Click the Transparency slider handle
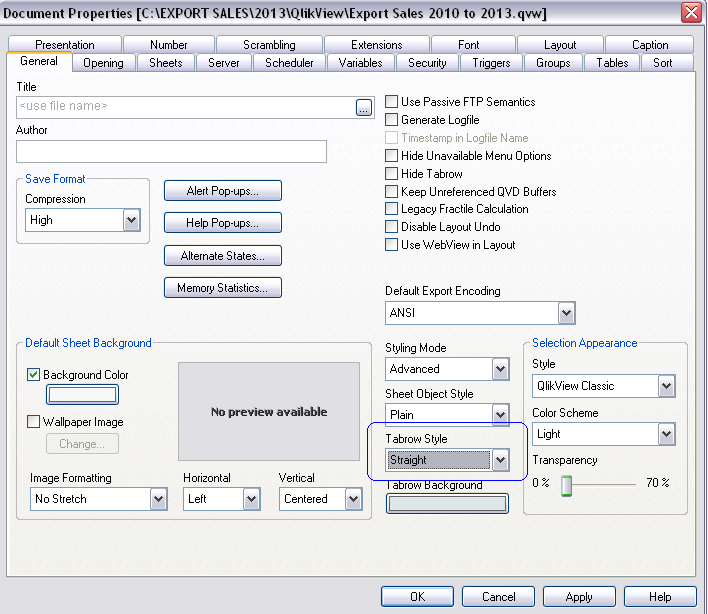Viewport: 708px width, 614px height. (x=566, y=486)
